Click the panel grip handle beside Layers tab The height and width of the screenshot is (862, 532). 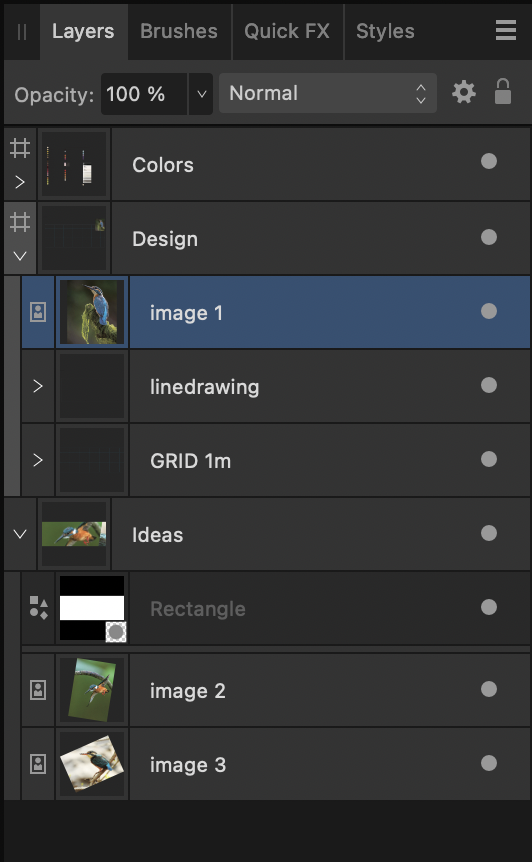22,32
